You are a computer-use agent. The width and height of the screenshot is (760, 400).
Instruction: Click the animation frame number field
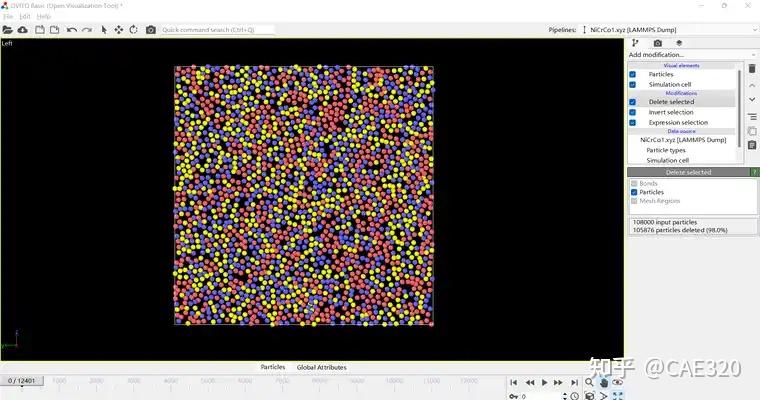pos(540,396)
